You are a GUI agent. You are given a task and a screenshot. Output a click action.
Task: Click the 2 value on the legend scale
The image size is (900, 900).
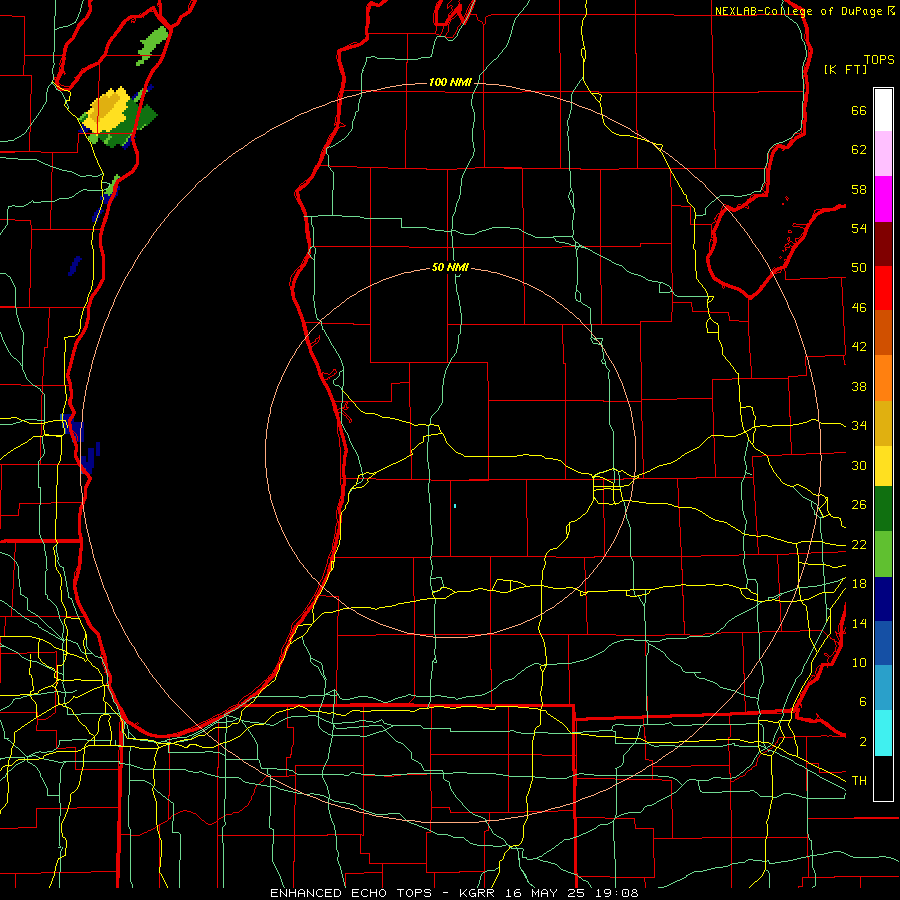pos(862,742)
